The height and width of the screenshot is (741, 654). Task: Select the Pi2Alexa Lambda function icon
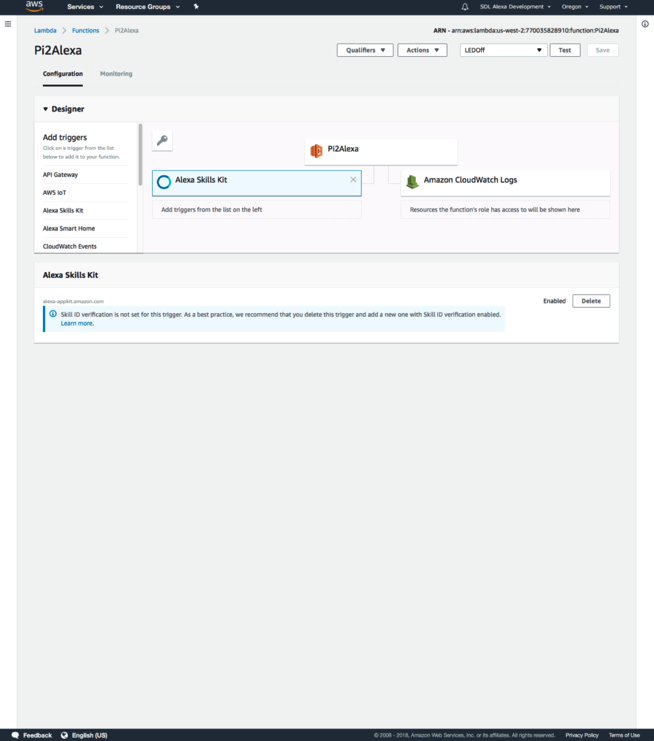pyautogui.click(x=316, y=150)
